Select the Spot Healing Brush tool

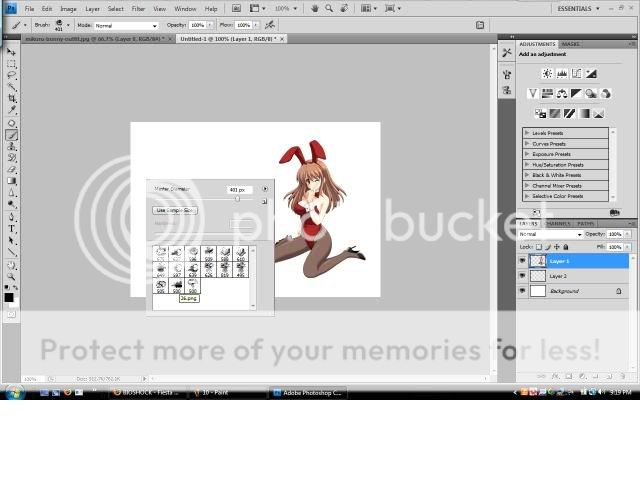[11, 123]
